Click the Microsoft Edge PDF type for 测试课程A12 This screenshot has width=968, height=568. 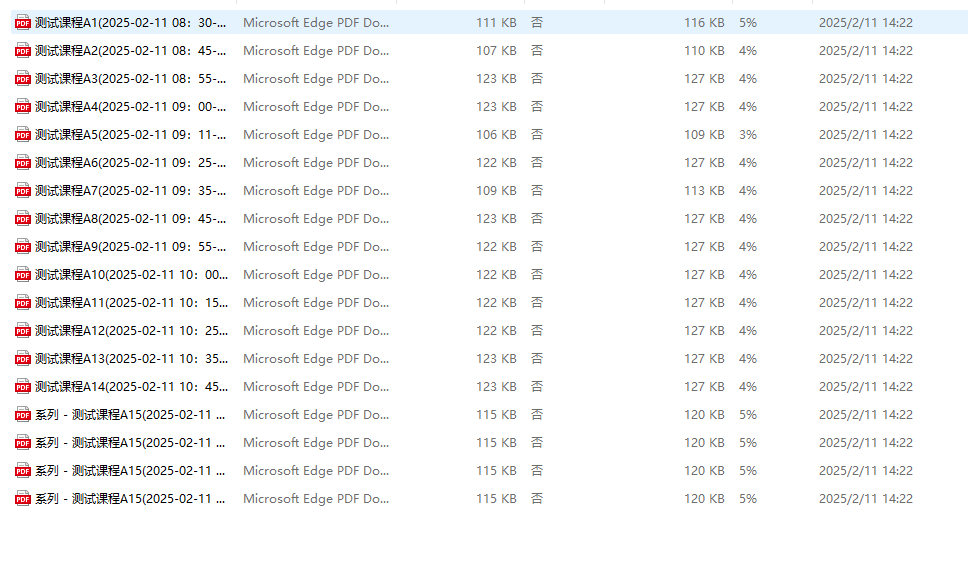pos(316,330)
